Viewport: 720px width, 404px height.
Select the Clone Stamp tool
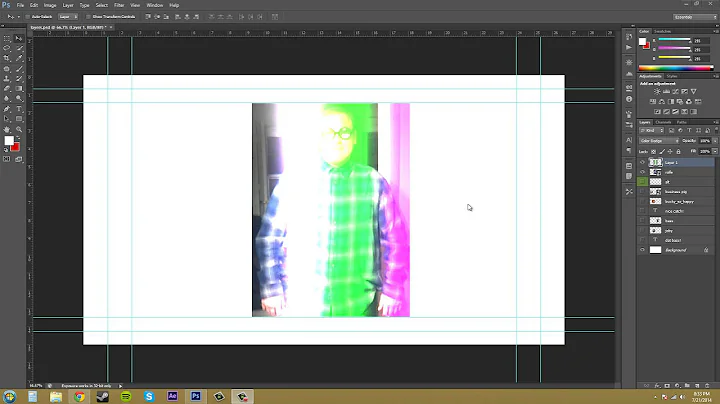pyautogui.click(x=7, y=79)
